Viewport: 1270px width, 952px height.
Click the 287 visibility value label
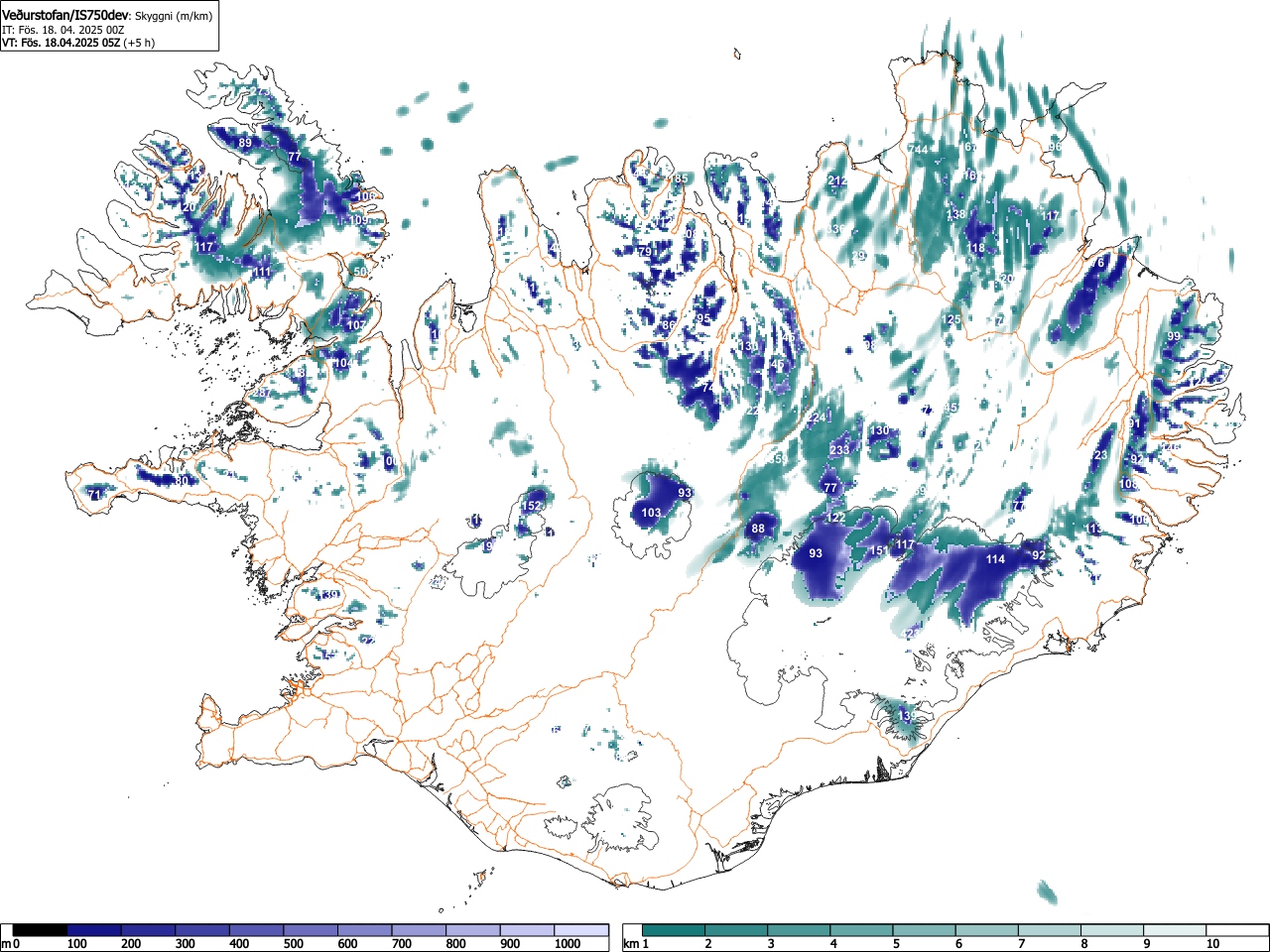(x=260, y=394)
